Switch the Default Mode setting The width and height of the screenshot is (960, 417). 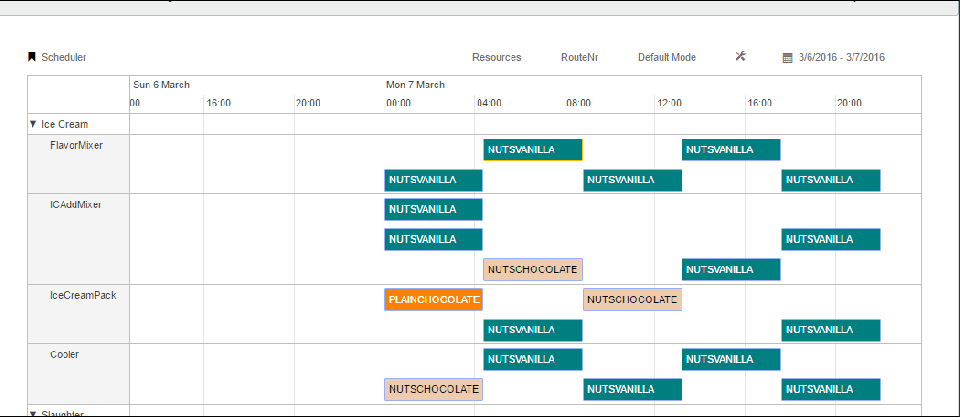click(x=666, y=57)
